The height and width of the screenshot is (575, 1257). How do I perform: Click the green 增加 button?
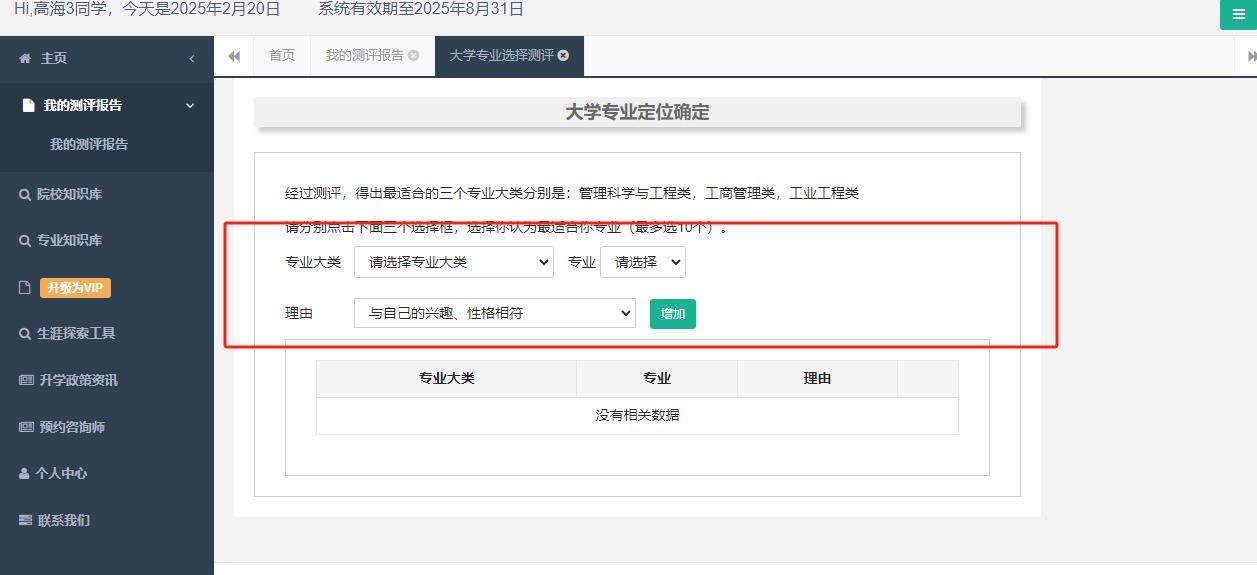(x=672, y=314)
